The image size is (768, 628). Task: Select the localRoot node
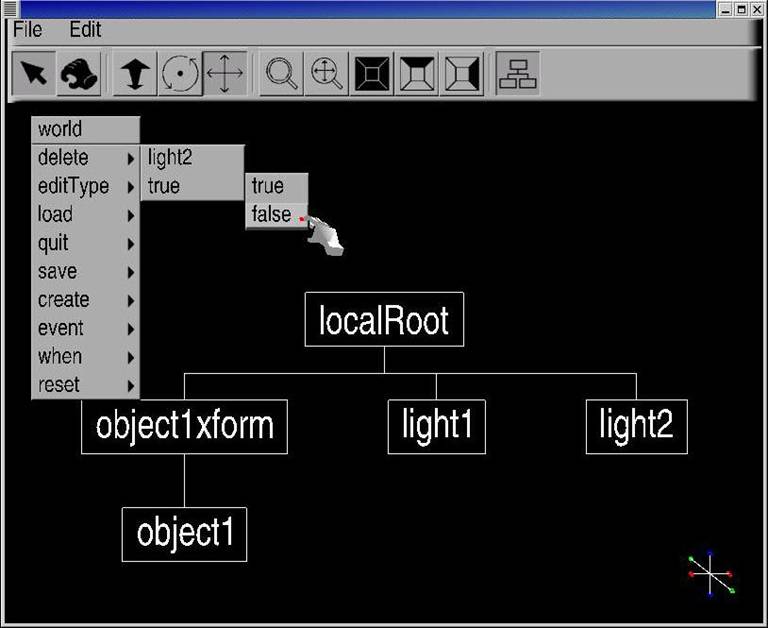[384, 319]
